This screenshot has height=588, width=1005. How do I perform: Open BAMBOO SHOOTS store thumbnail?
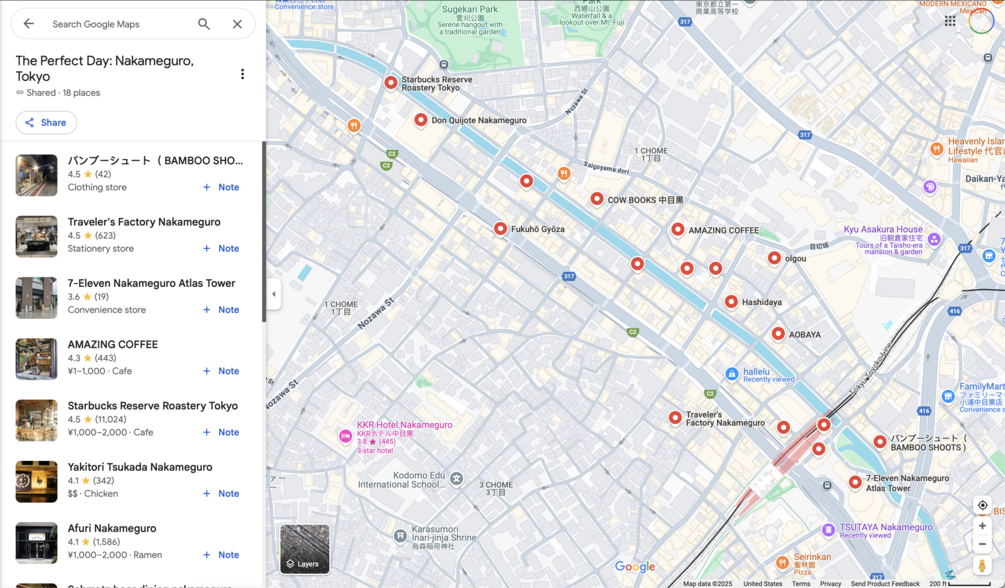(x=37, y=175)
